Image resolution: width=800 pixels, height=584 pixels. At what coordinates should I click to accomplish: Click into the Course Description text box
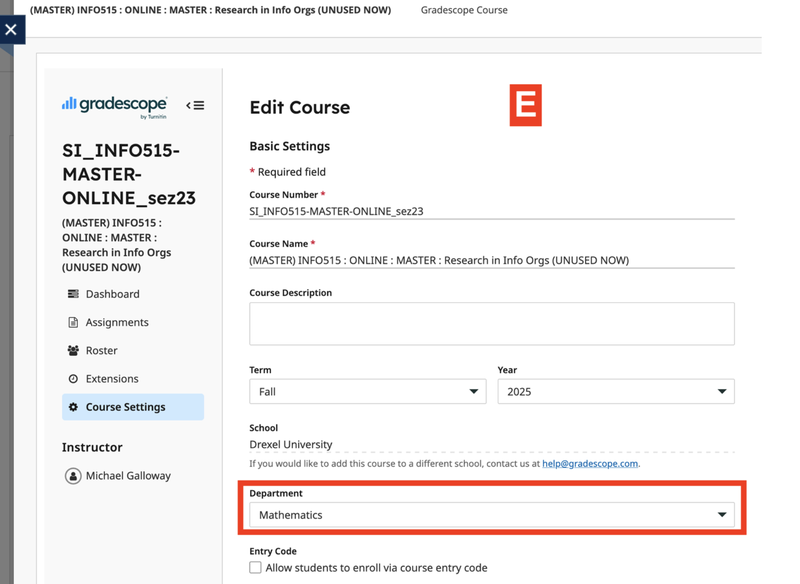[x=491, y=324]
